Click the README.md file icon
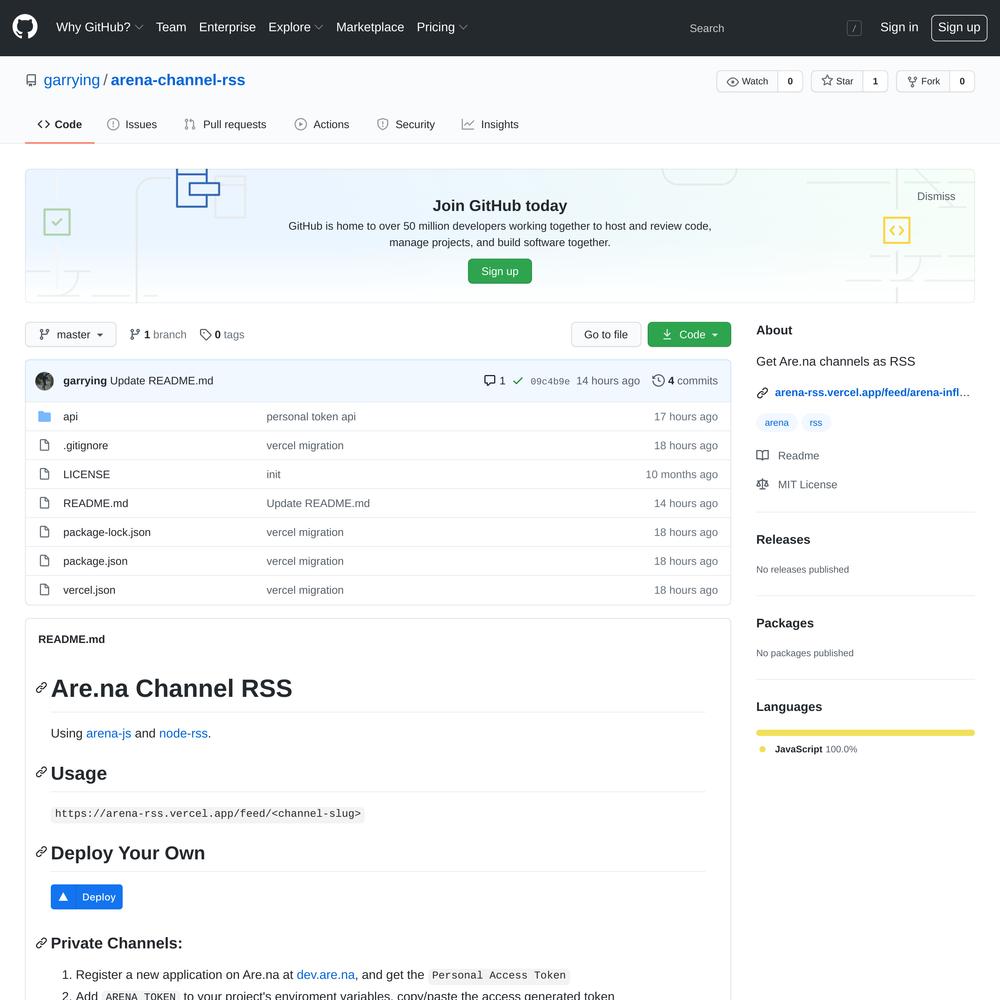 (44, 503)
